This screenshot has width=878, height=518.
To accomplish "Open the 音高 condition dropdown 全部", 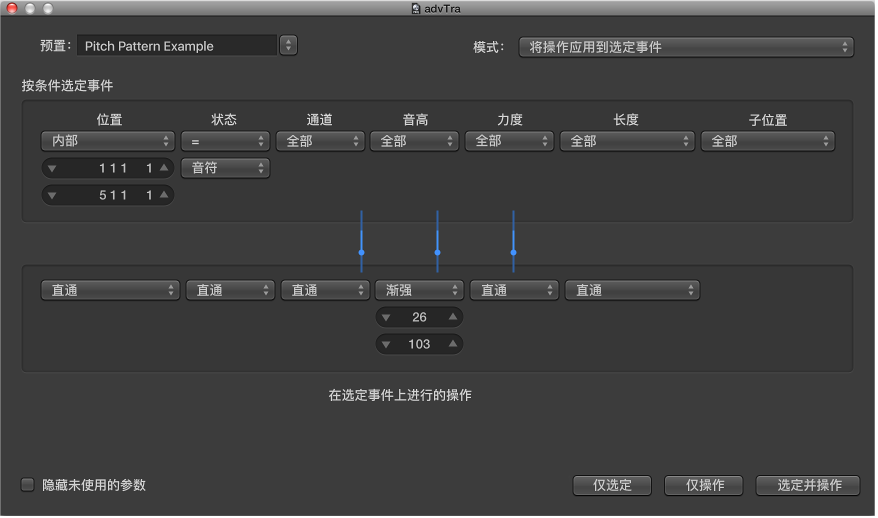I will pos(415,141).
